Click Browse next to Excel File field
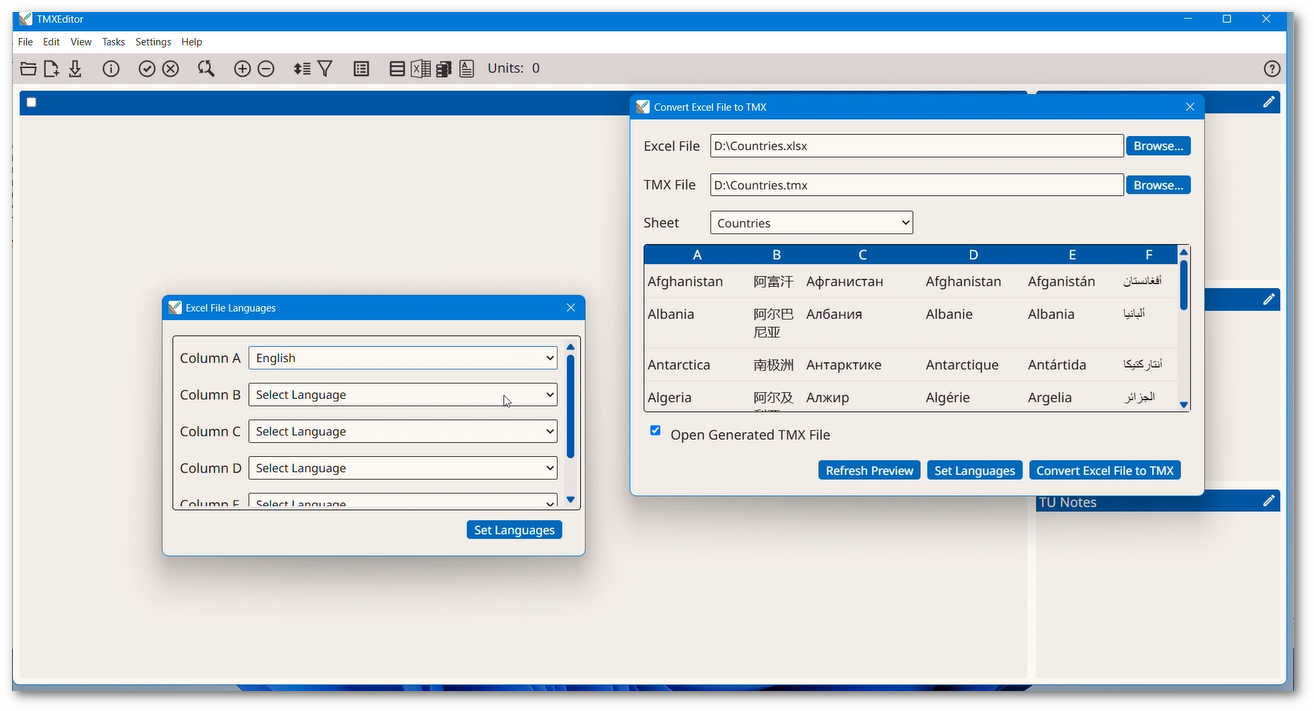The width and height of the screenshot is (1314, 711). (1158, 146)
